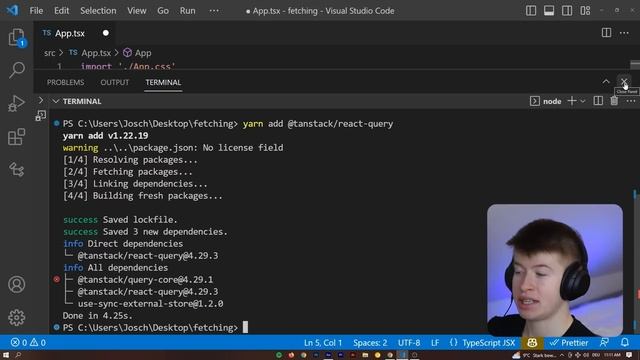Open the Manage gear icon
Viewport: 640px width, 360px height.
pos(16,317)
